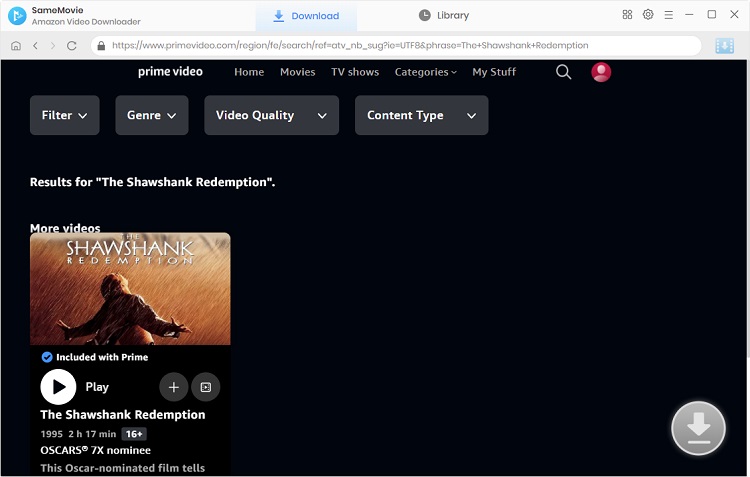
Task: Open the TV shows menu item
Action: click(355, 72)
